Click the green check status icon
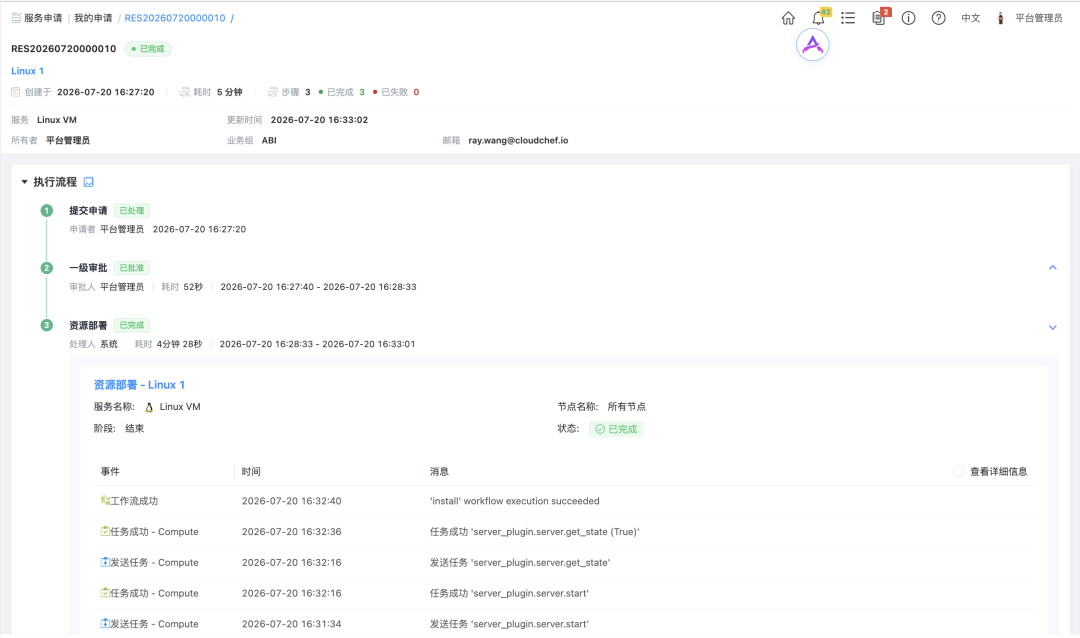1080x638 pixels. (x=600, y=429)
